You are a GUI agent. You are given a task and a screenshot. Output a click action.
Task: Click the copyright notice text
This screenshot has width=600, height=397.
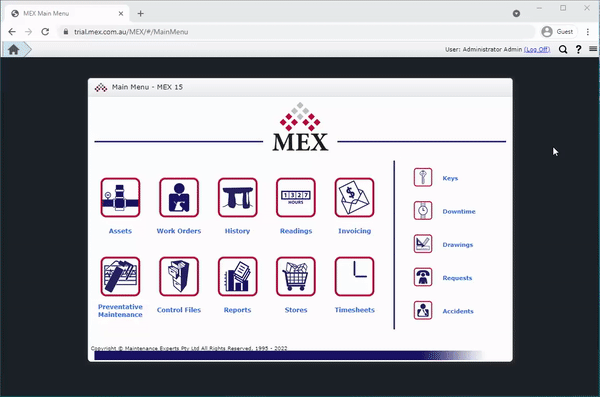[189, 348]
